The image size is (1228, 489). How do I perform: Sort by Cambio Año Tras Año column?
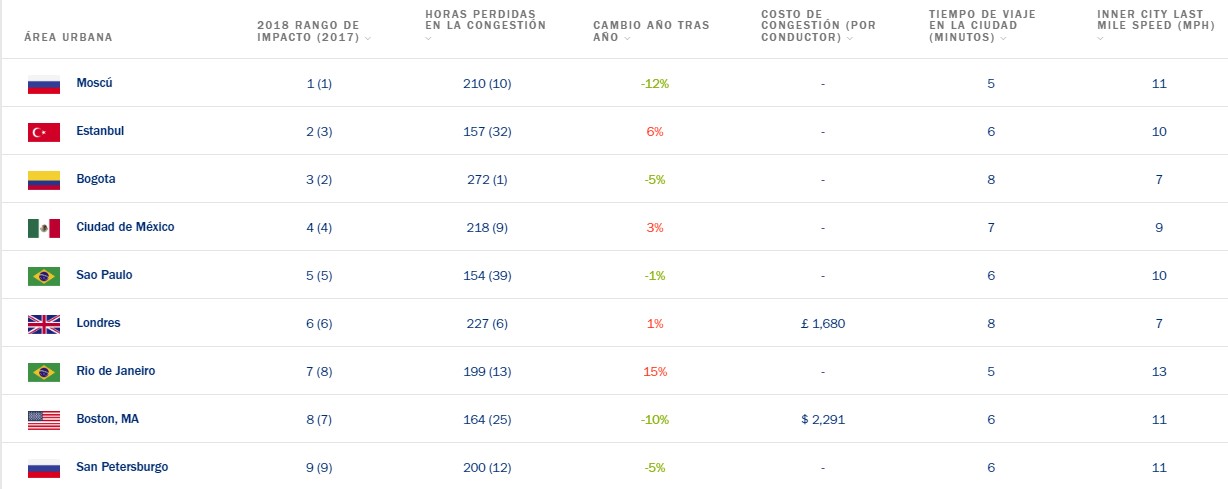click(650, 31)
